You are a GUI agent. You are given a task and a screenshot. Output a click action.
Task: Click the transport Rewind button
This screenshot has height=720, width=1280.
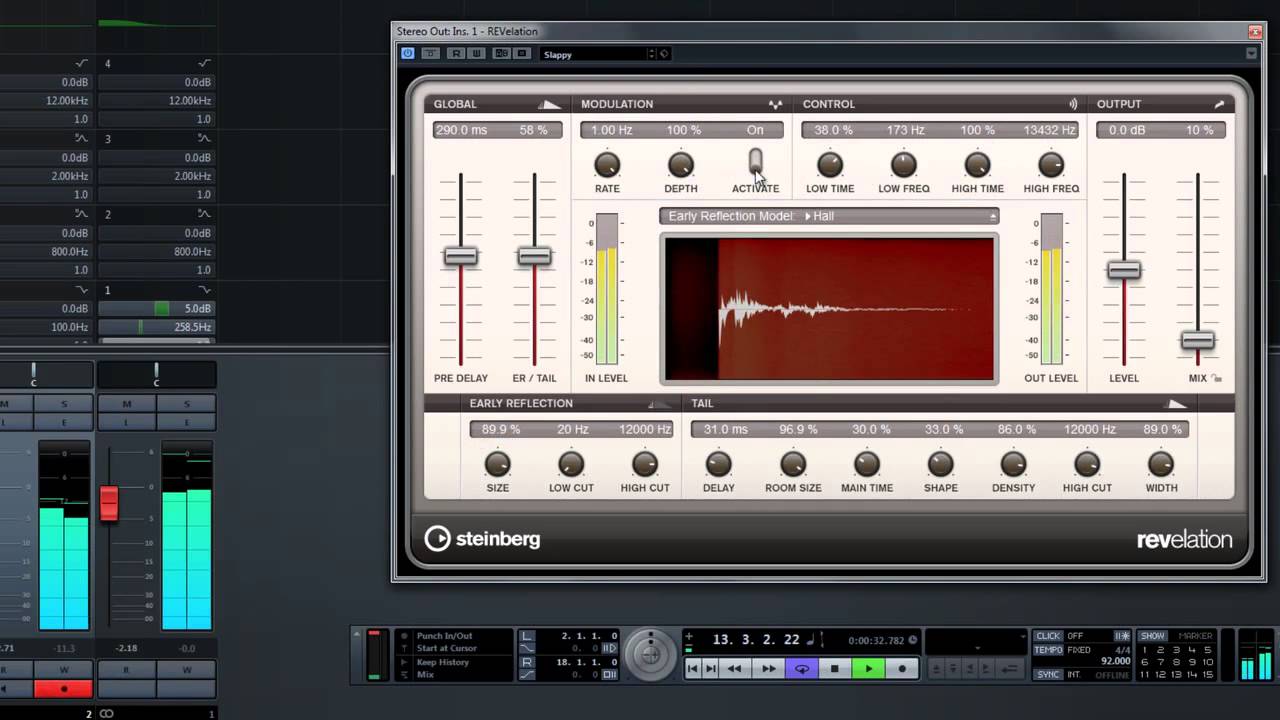pyautogui.click(x=735, y=669)
